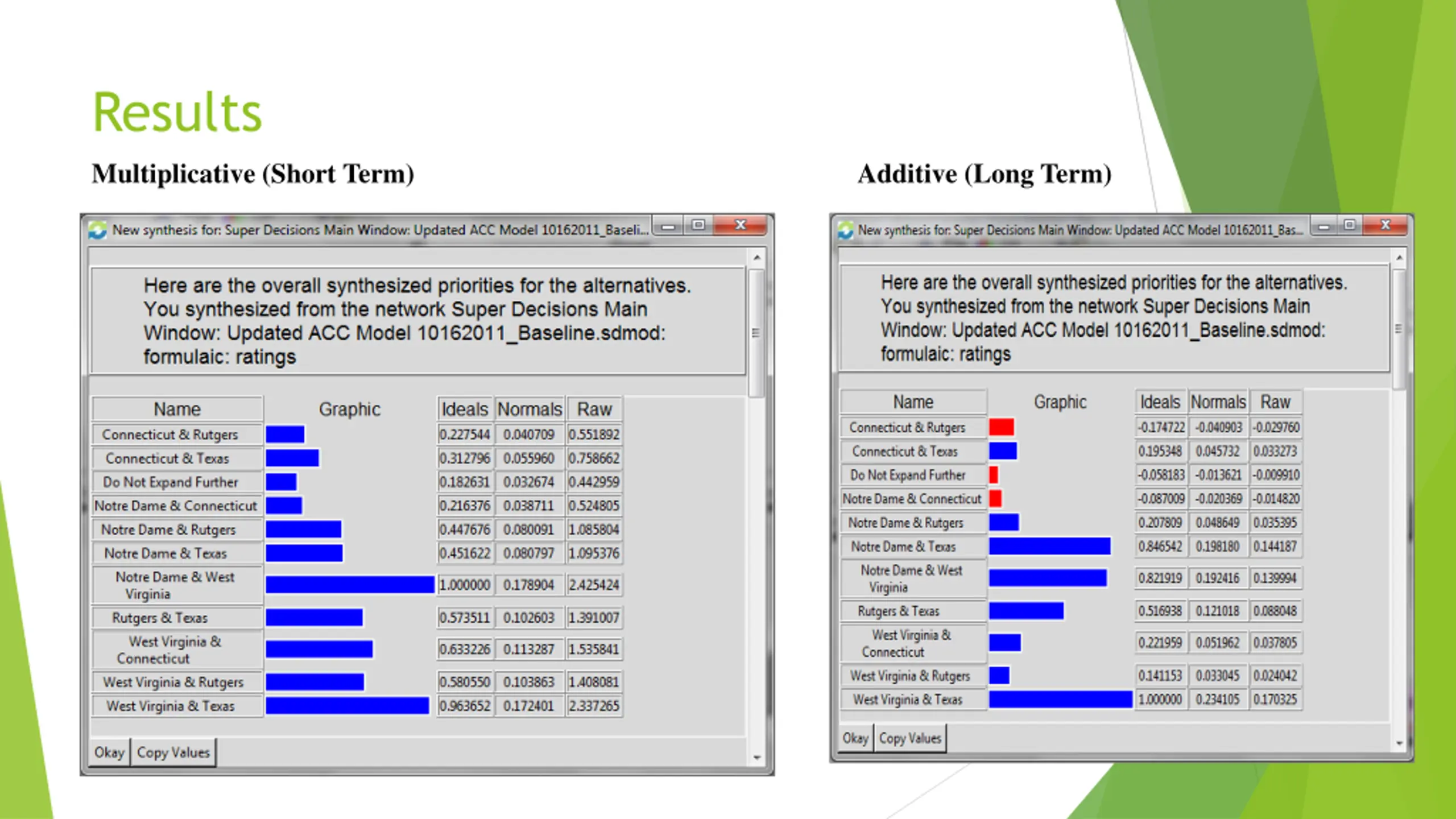
Task: Click Ideals column header in left window
Action: point(465,409)
